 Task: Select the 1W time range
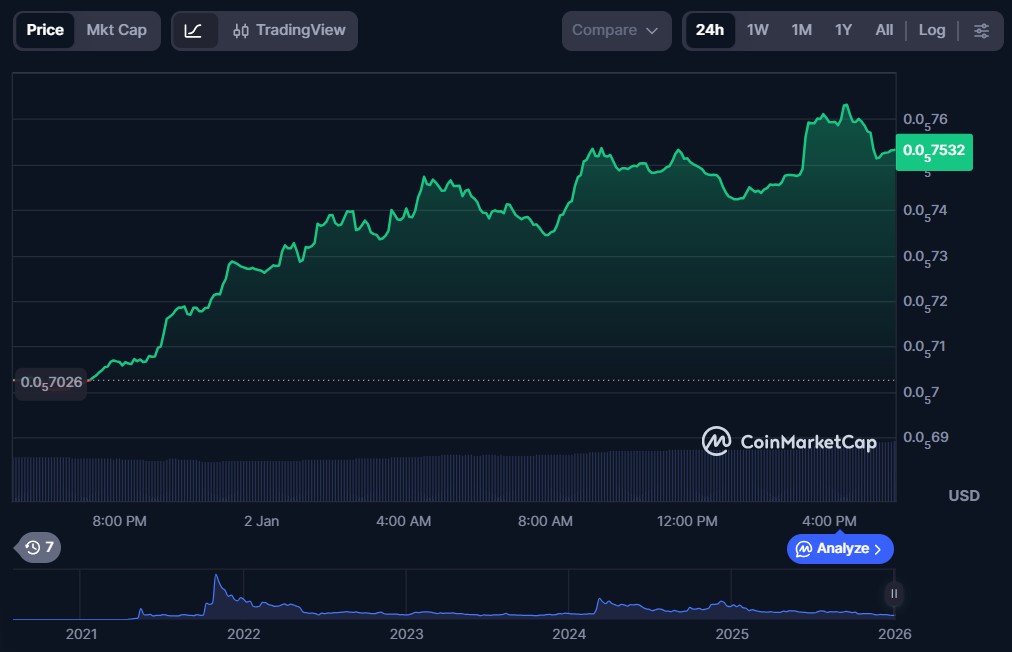point(758,30)
